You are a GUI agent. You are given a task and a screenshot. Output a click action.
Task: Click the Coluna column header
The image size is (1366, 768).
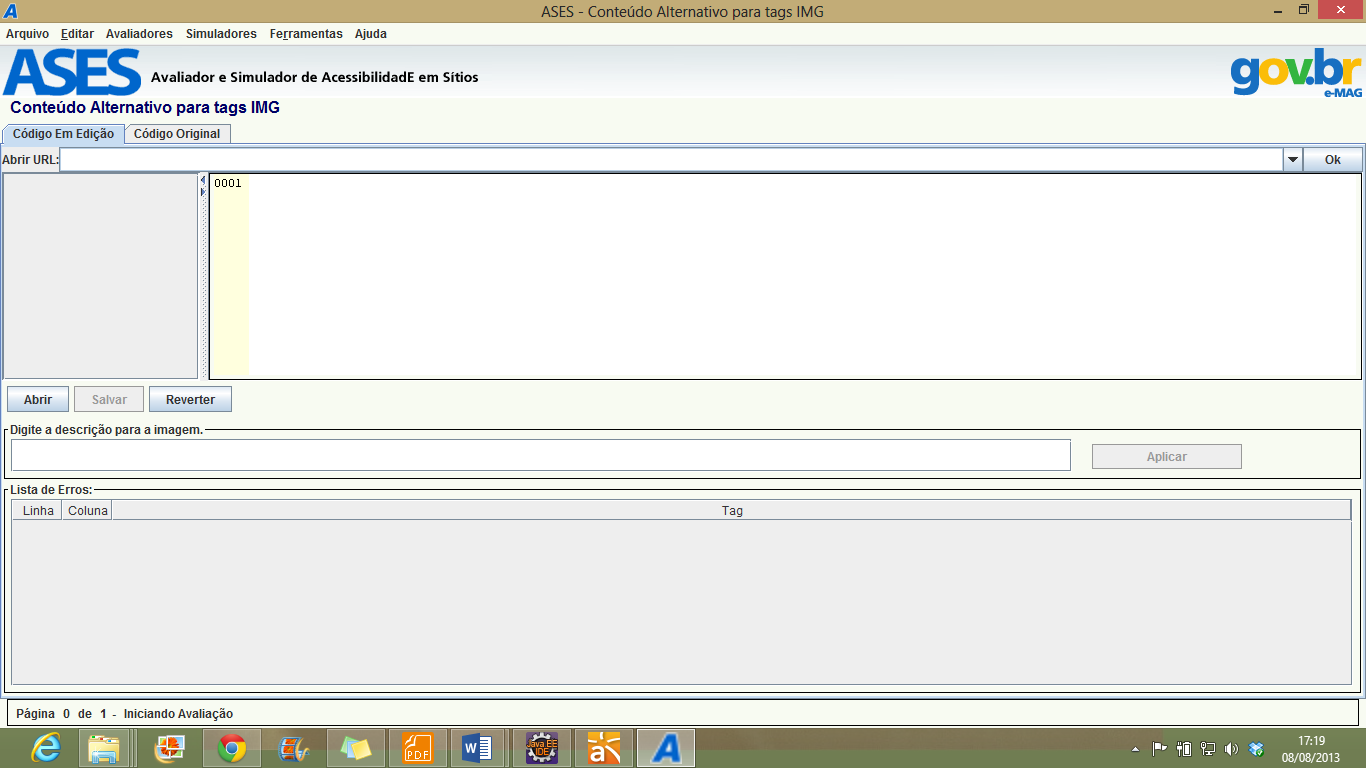click(87, 510)
